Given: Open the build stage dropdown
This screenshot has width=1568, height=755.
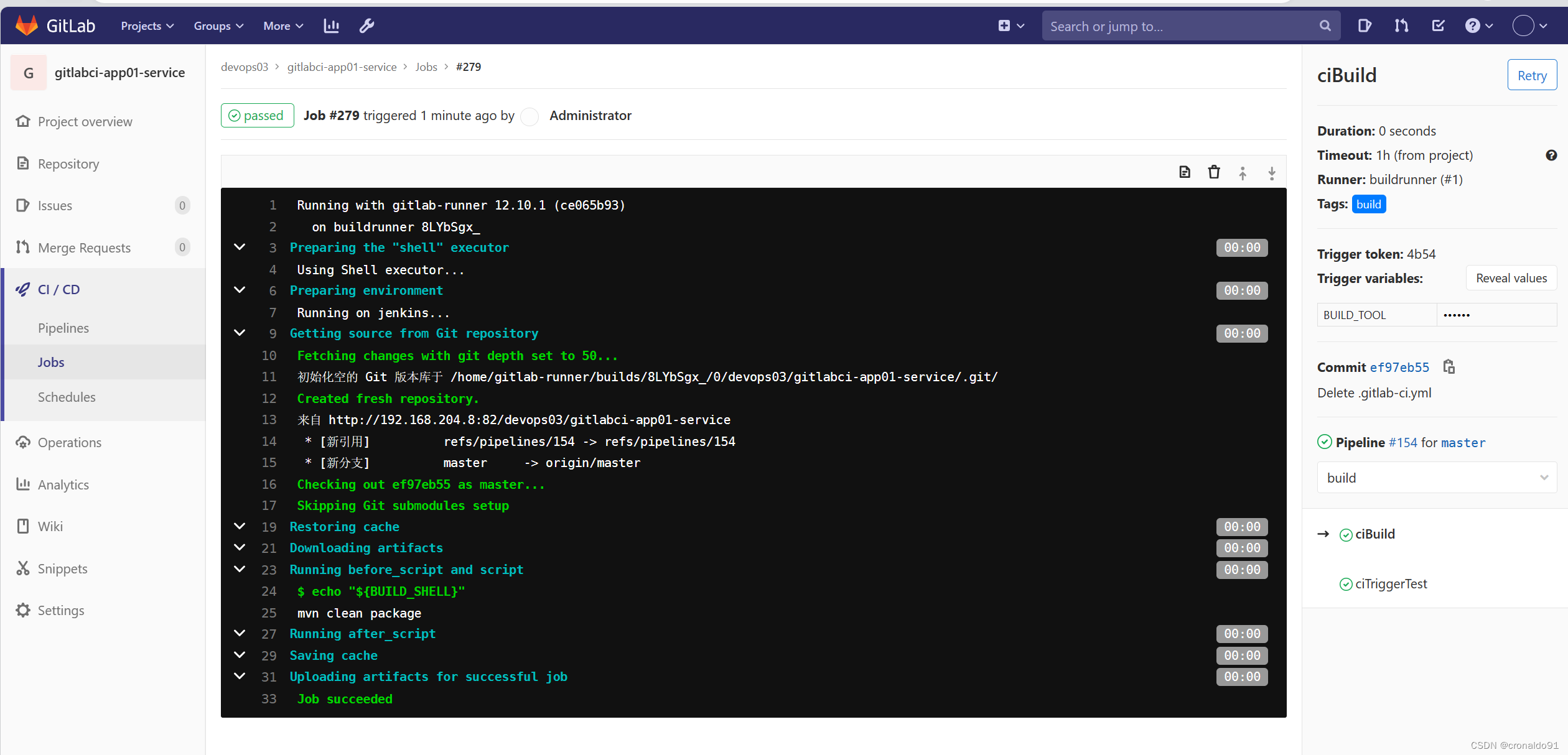Looking at the screenshot, I should pos(1436,478).
